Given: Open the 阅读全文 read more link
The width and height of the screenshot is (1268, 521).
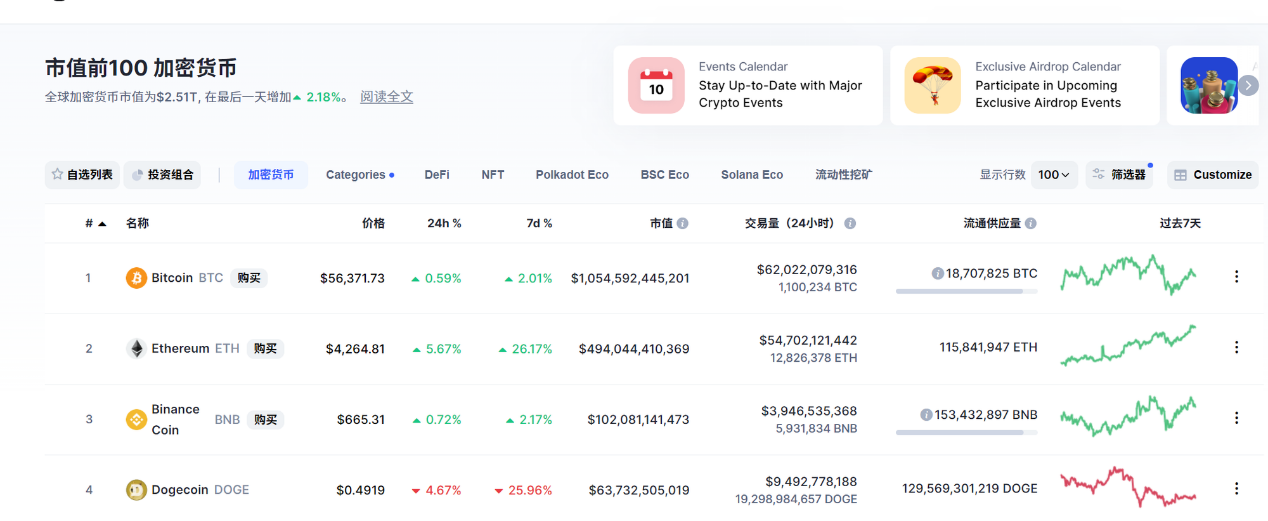Looking at the screenshot, I should (x=387, y=97).
